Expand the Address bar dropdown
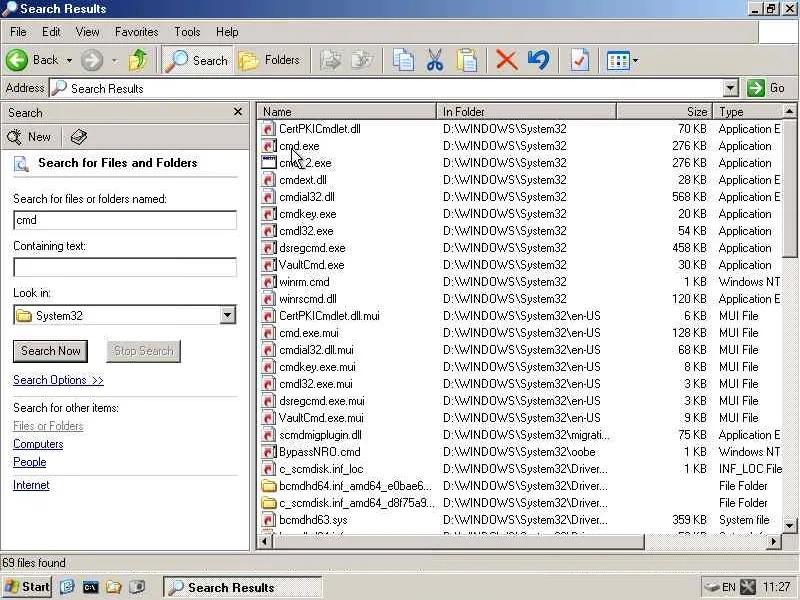Image resolution: width=800 pixels, height=600 pixels. 731,88
